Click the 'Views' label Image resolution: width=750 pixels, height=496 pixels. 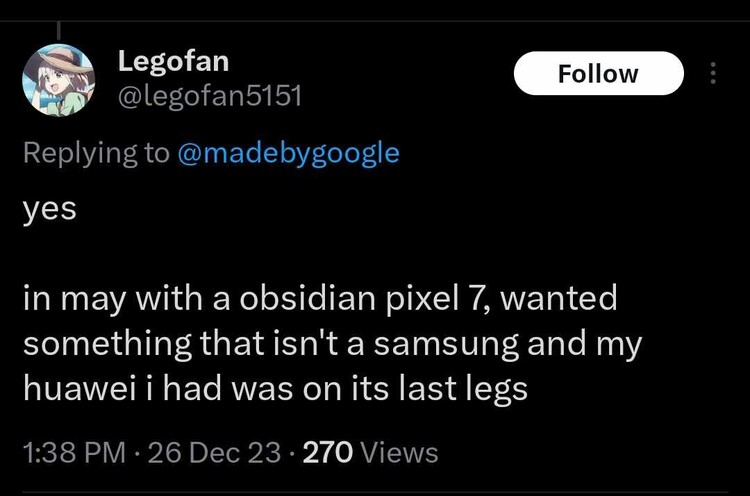coord(399,452)
